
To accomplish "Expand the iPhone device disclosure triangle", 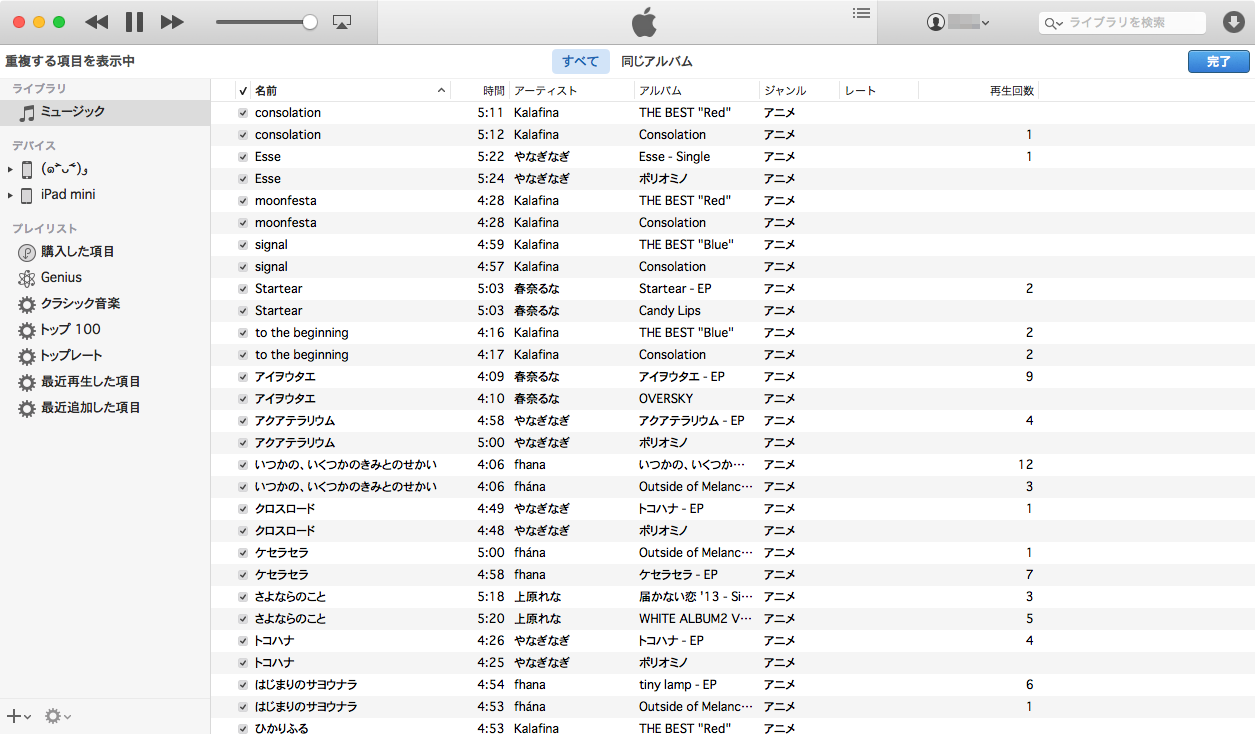I will 10,169.
